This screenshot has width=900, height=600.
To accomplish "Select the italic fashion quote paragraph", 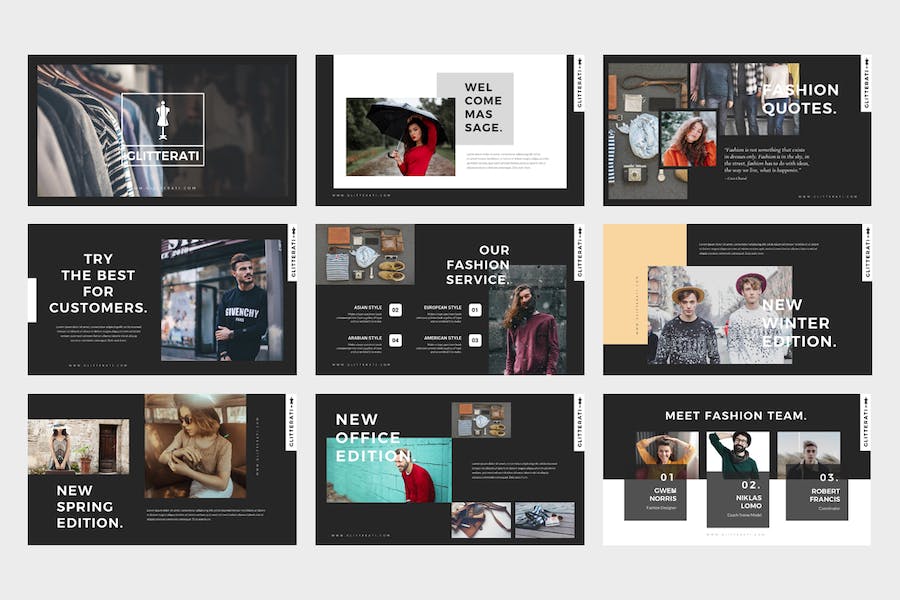I will 767,161.
